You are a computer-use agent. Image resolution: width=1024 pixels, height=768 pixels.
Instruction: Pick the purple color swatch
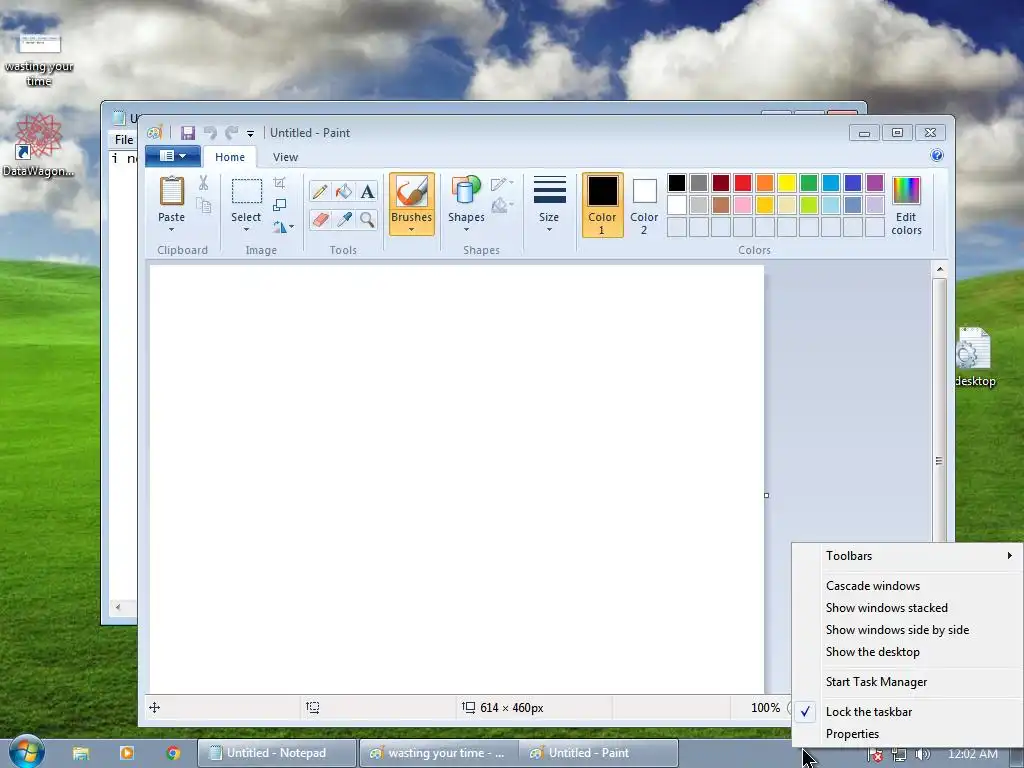pyautogui.click(x=874, y=183)
